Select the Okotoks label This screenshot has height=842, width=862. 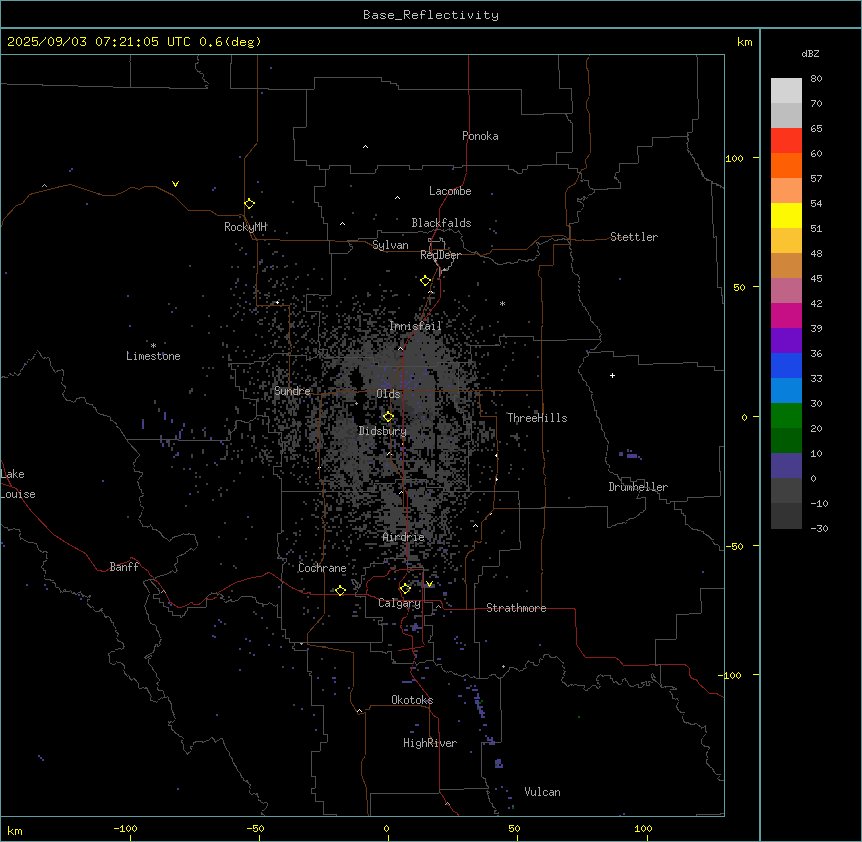pos(412,700)
